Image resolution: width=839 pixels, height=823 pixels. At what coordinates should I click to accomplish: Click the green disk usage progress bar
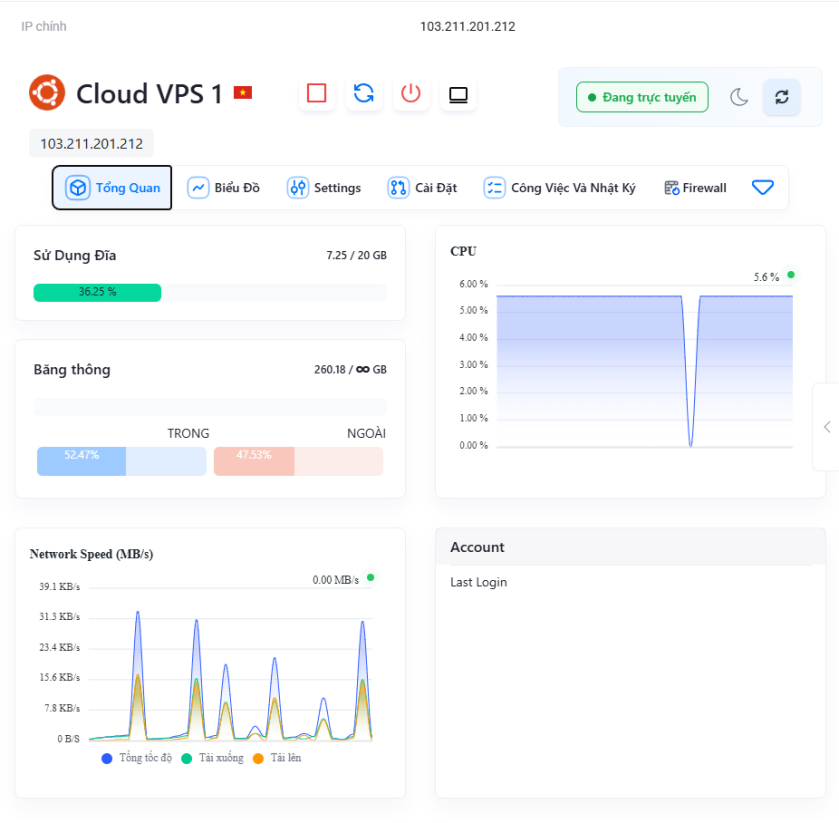point(97,292)
